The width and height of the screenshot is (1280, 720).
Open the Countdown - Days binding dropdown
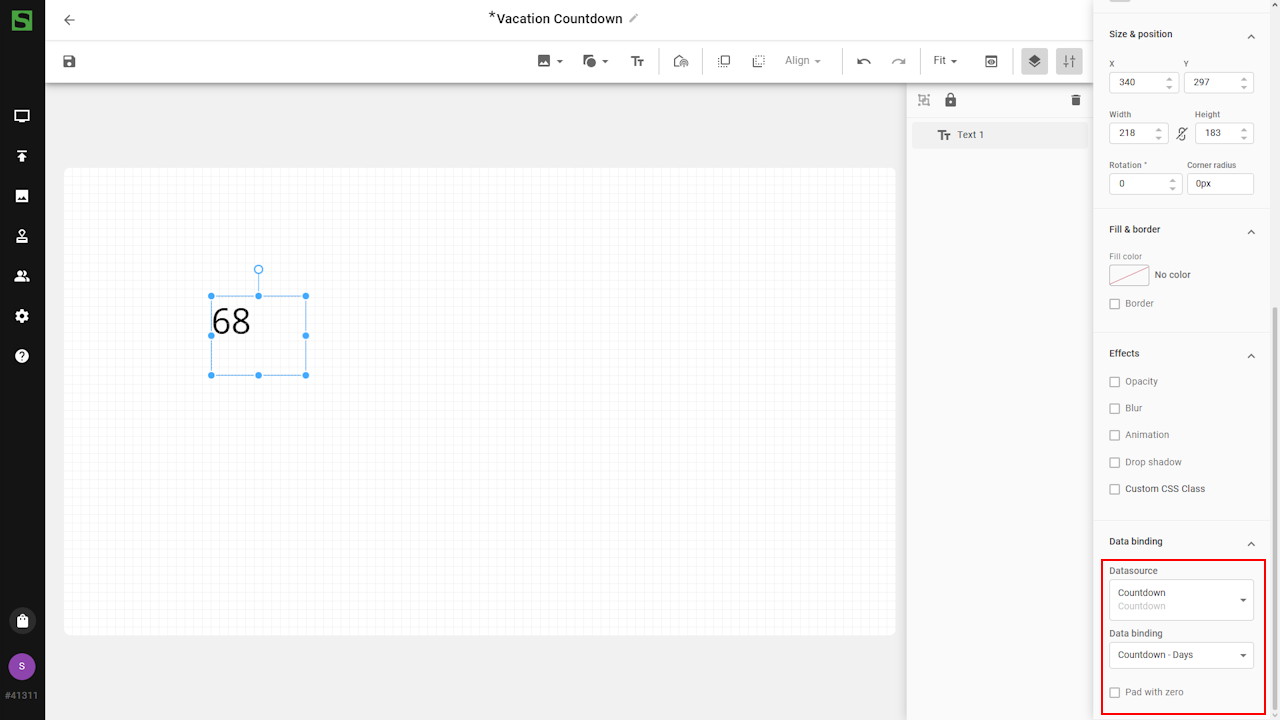pyautogui.click(x=1181, y=655)
